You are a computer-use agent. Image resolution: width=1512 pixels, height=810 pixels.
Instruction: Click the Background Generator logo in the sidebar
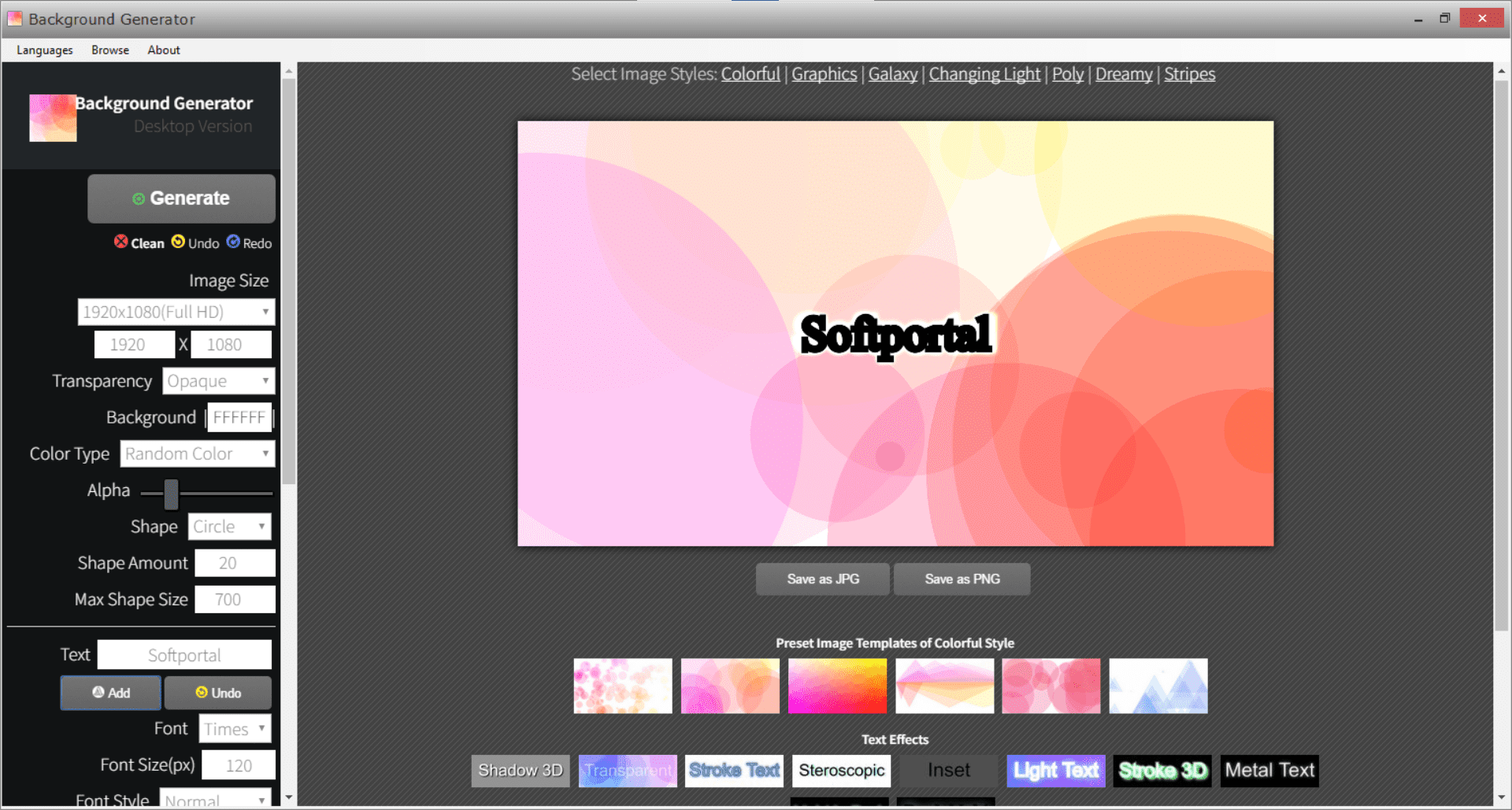[53, 118]
